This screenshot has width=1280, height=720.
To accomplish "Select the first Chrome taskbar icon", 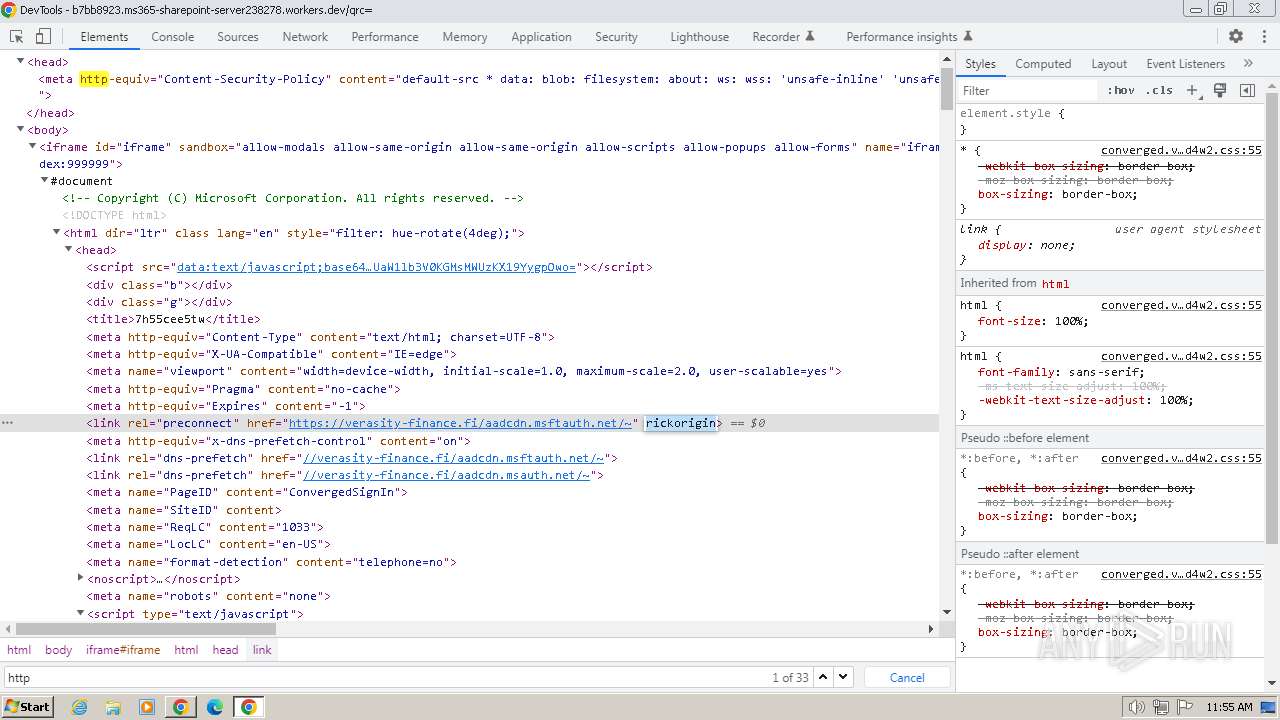I will tap(181, 707).
